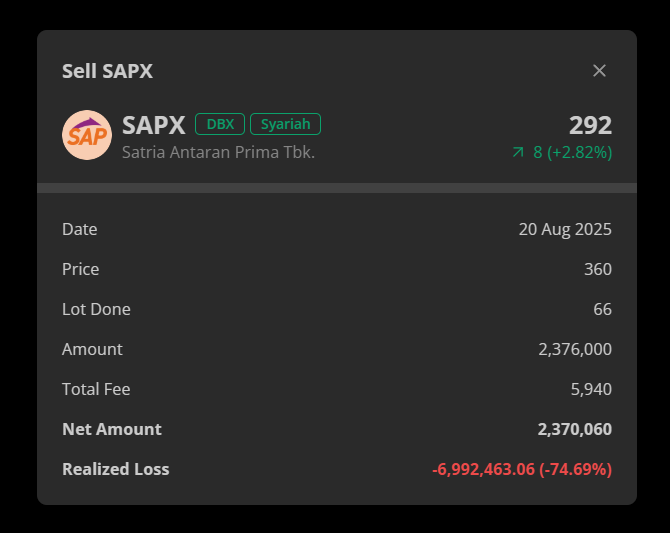Click the SAP company logo icon
This screenshot has width=670, height=533.
[x=87, y=135]
